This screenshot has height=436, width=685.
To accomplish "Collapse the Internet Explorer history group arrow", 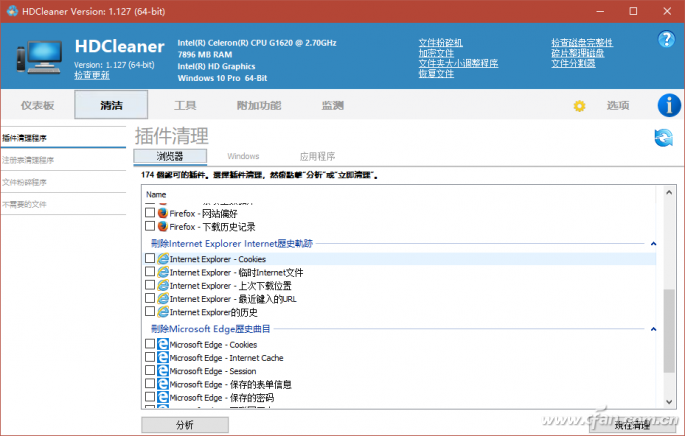I will (x=653, y=243).
